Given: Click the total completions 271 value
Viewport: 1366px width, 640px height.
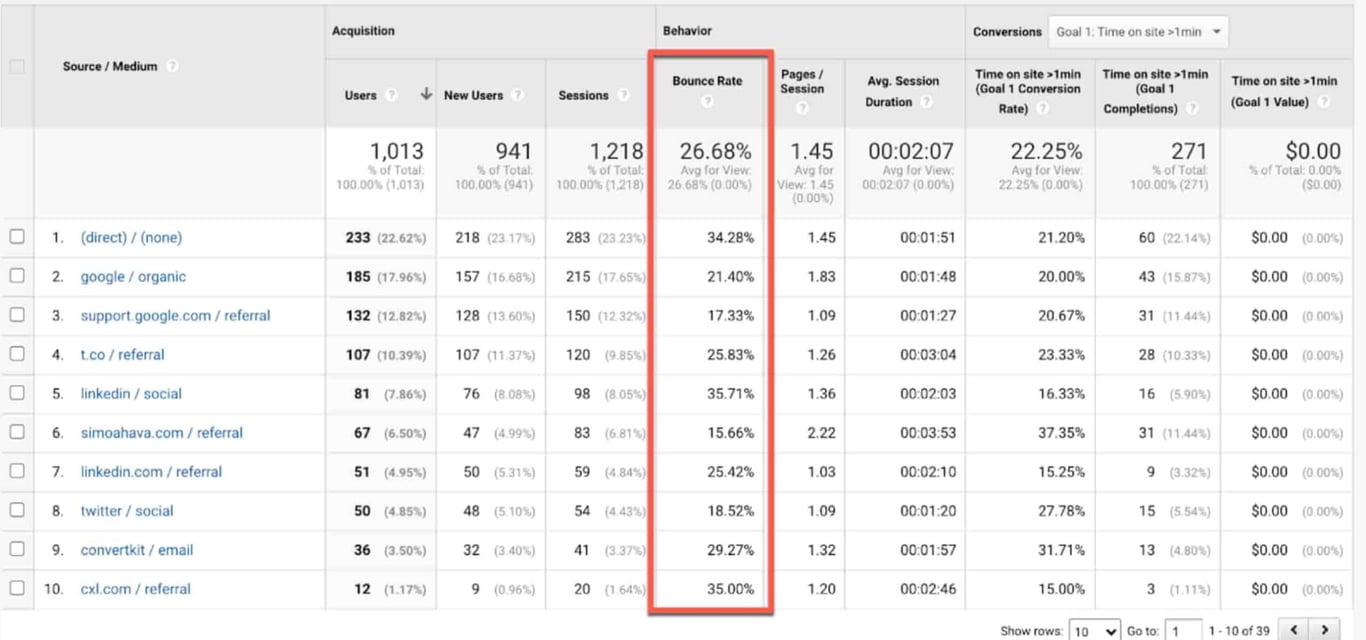Looking at the screenshot, I should pos(1189,151).
